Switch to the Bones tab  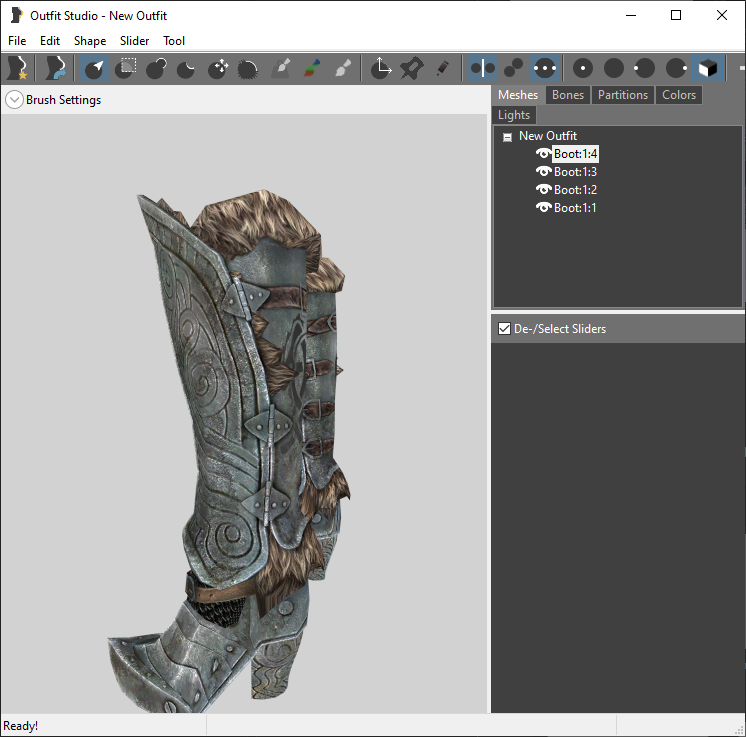tap(568, 95)
